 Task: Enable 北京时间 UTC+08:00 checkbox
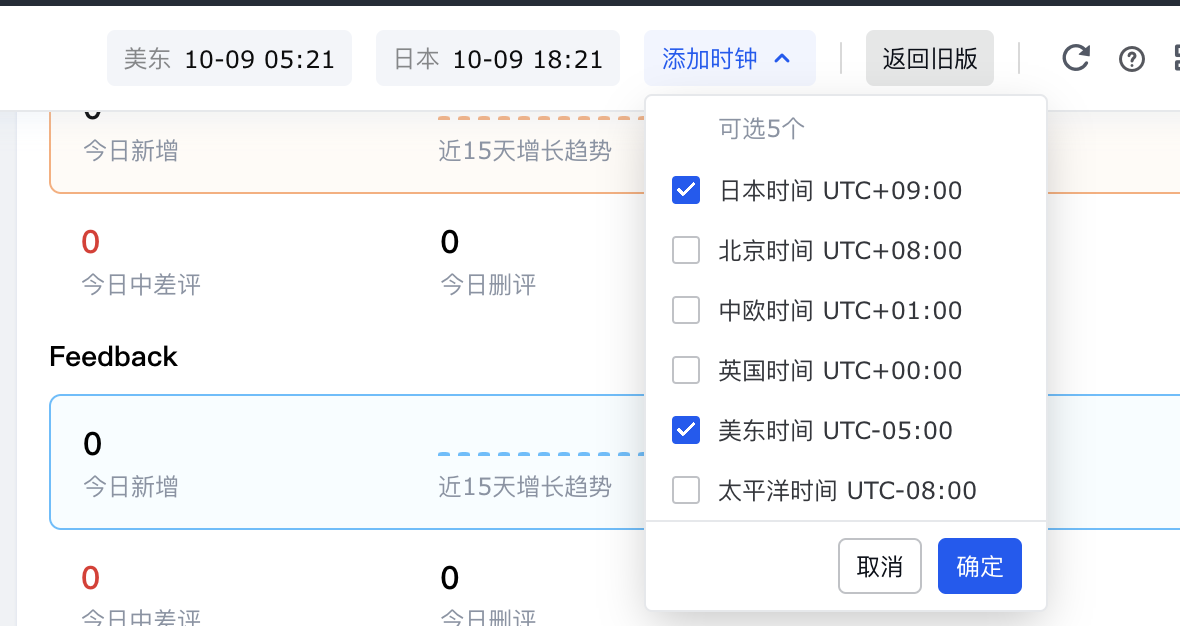click(686, 250)
